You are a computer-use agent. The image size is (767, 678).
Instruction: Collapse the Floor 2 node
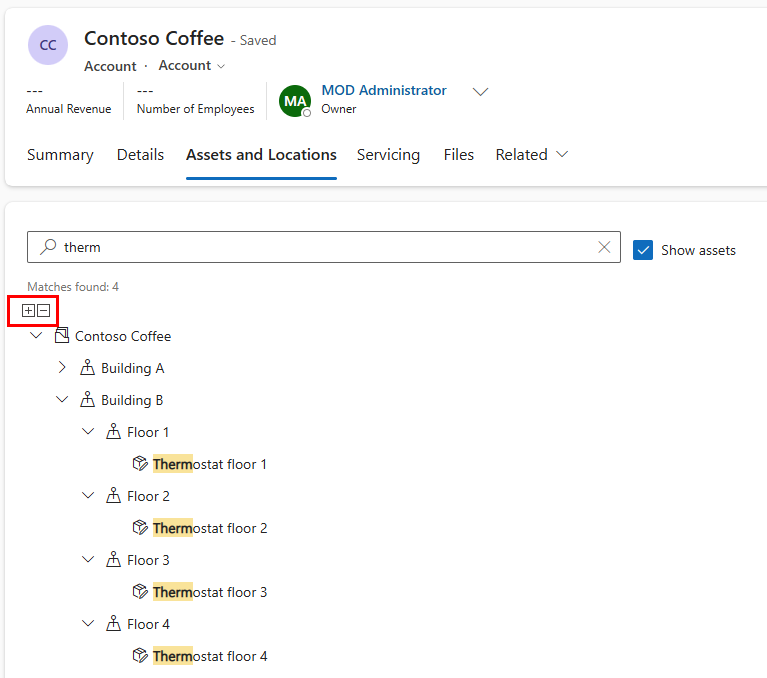[88, 496]
